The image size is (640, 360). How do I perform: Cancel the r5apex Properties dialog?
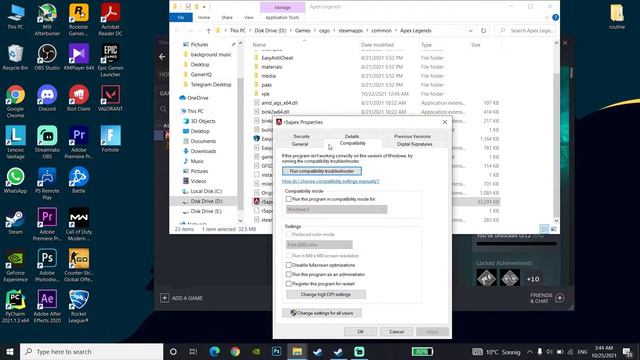point(396,332)
